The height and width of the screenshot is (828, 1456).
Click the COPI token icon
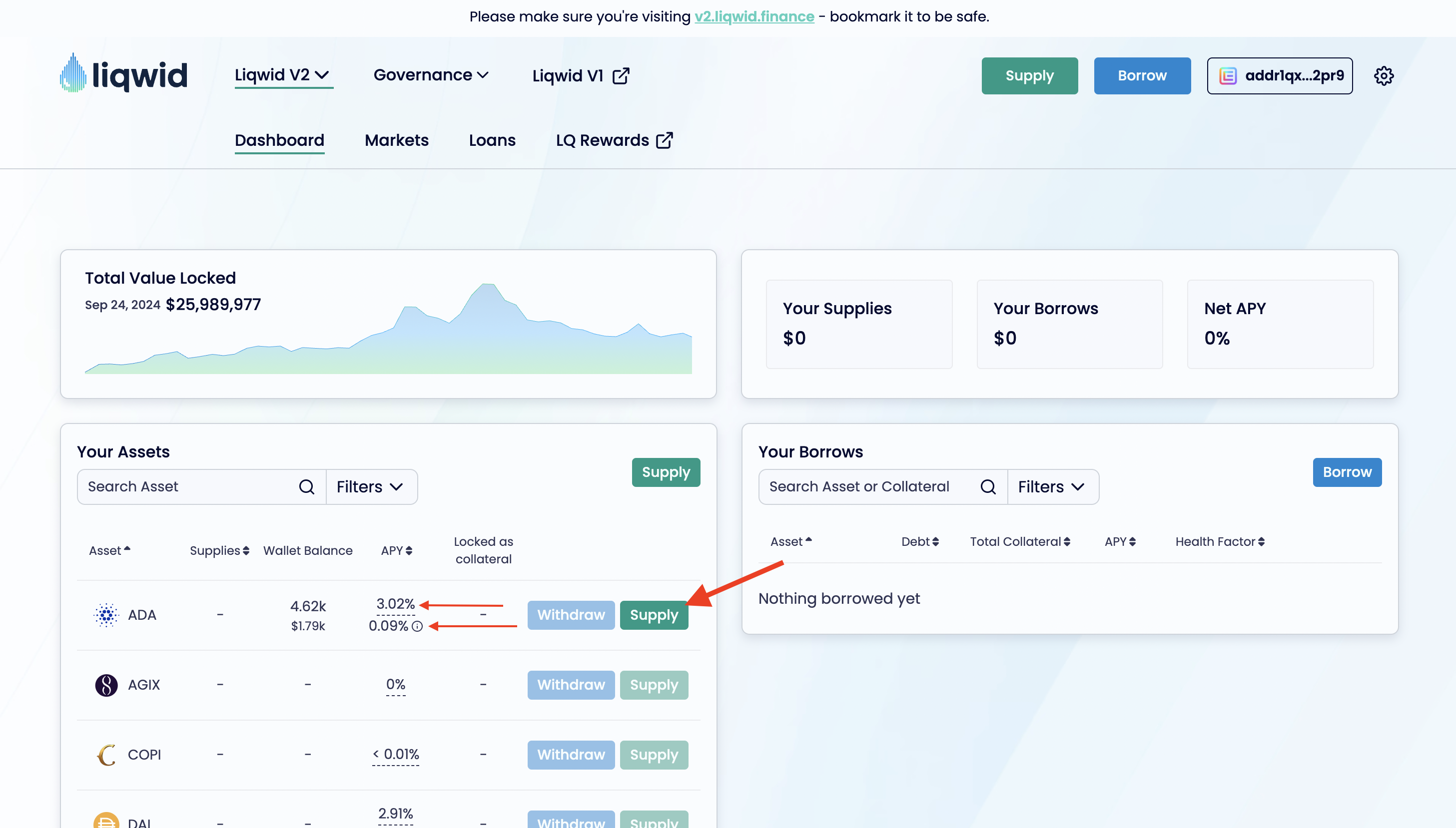point(106,755)
